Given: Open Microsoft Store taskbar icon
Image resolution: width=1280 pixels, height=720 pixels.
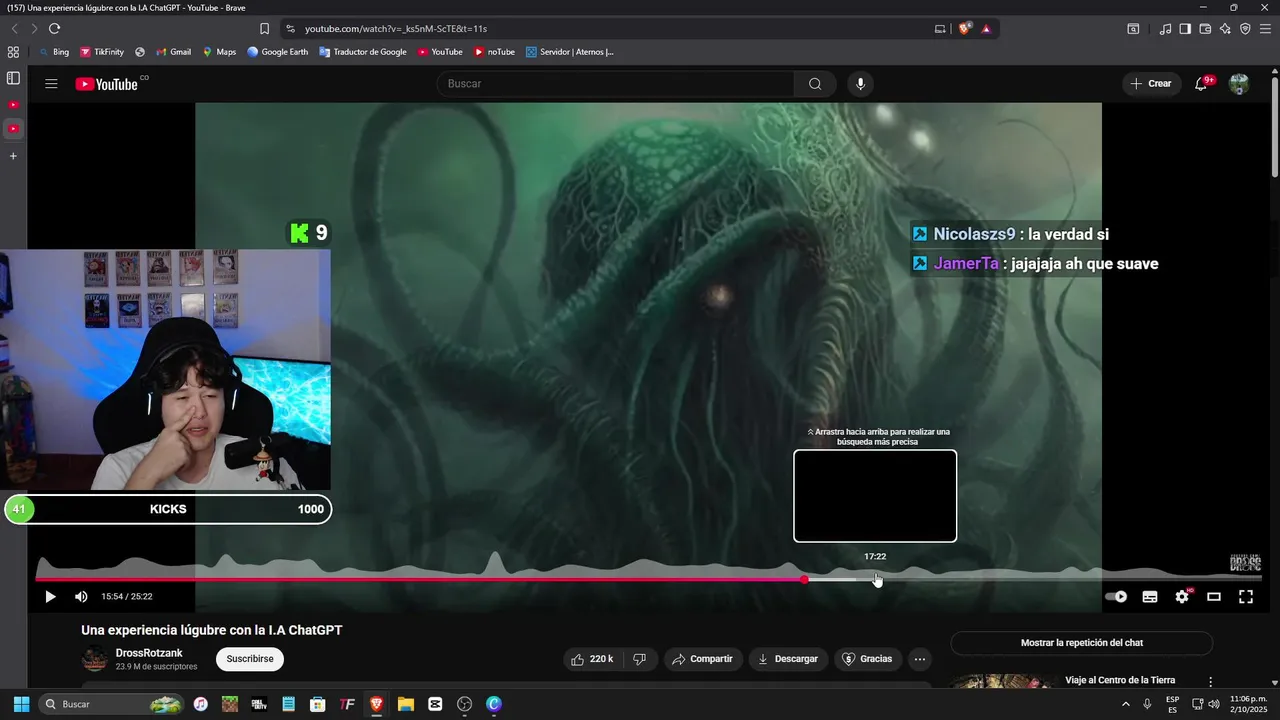Looking at the screenshot, I should pos(318,704).
